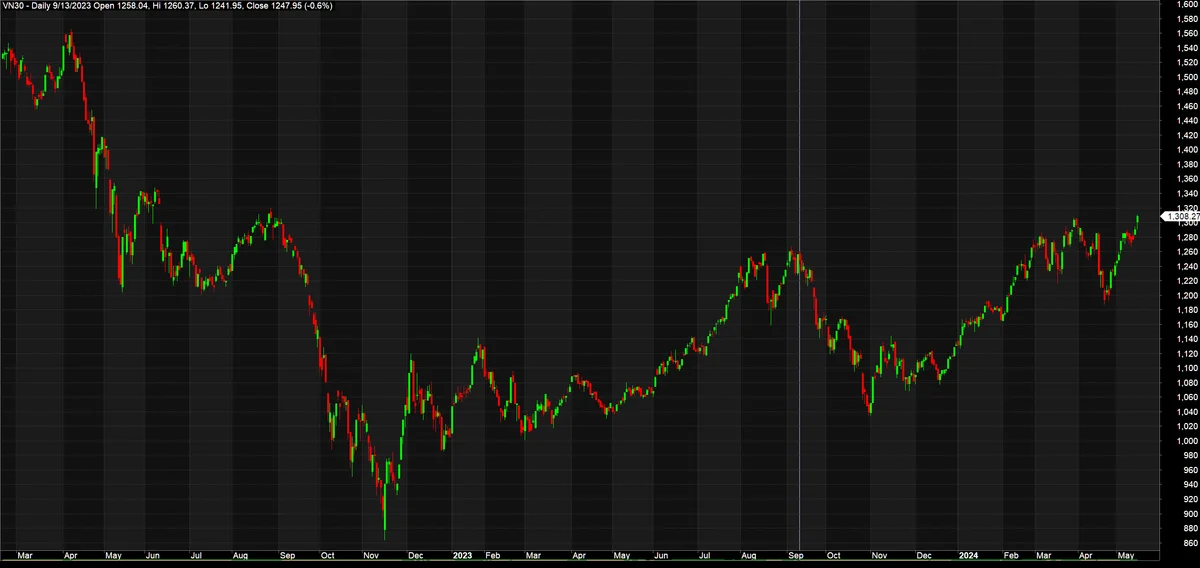Click the 2023 year label on time axis
Viewport: 1200px width, 568px height.
462,553
